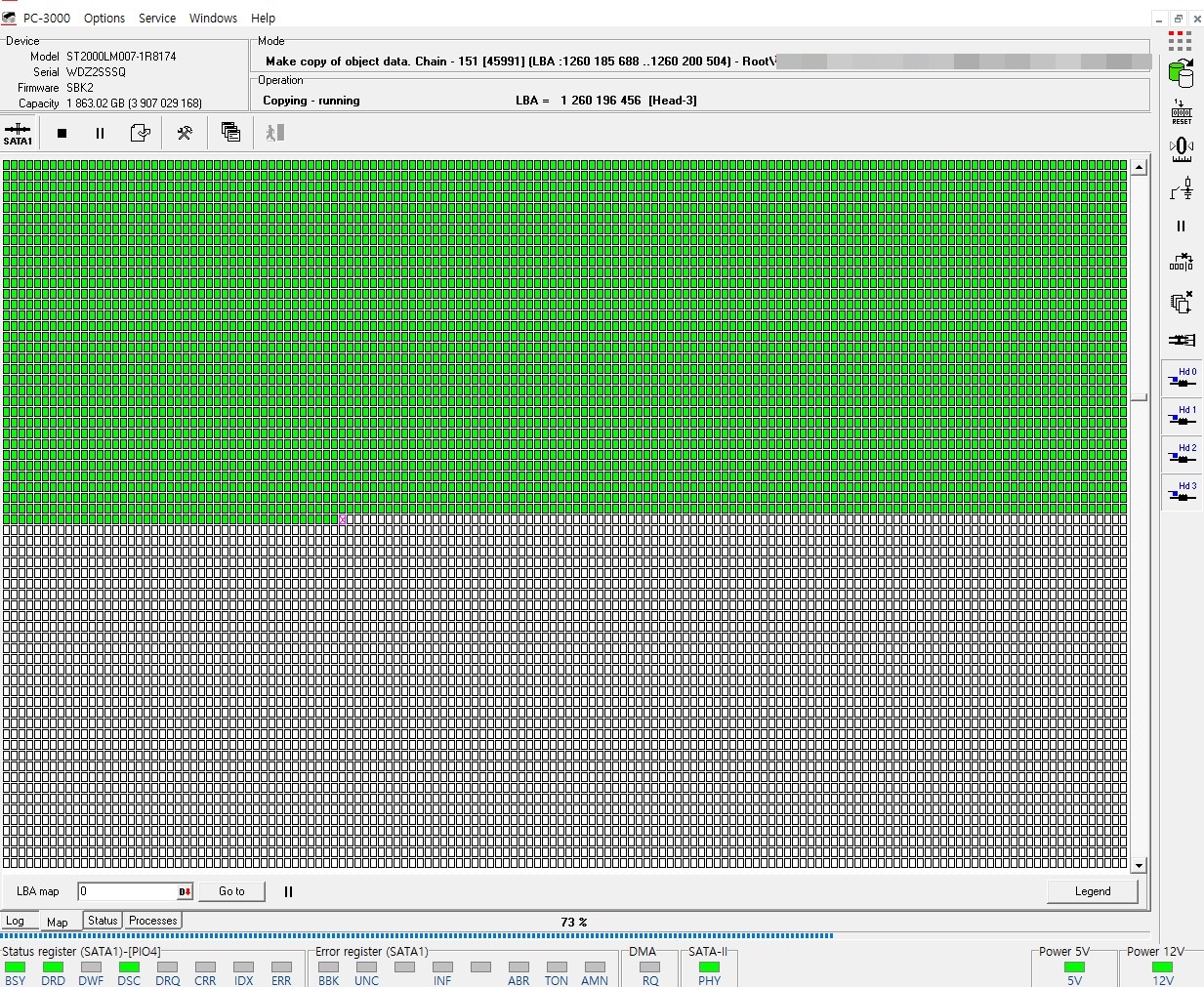Click the BBK error indicator
The image size is (1204, 987).
[x=328, y=967]
